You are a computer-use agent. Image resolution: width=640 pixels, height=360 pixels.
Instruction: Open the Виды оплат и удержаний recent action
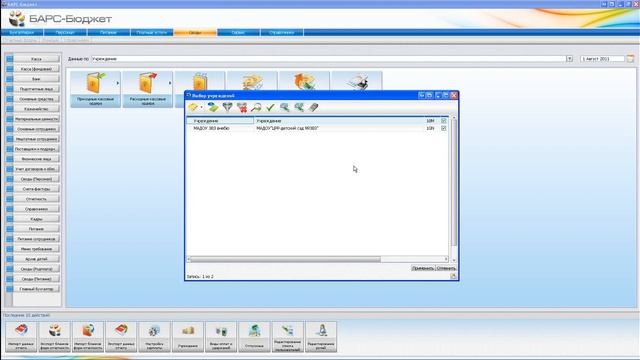(221, 337)
